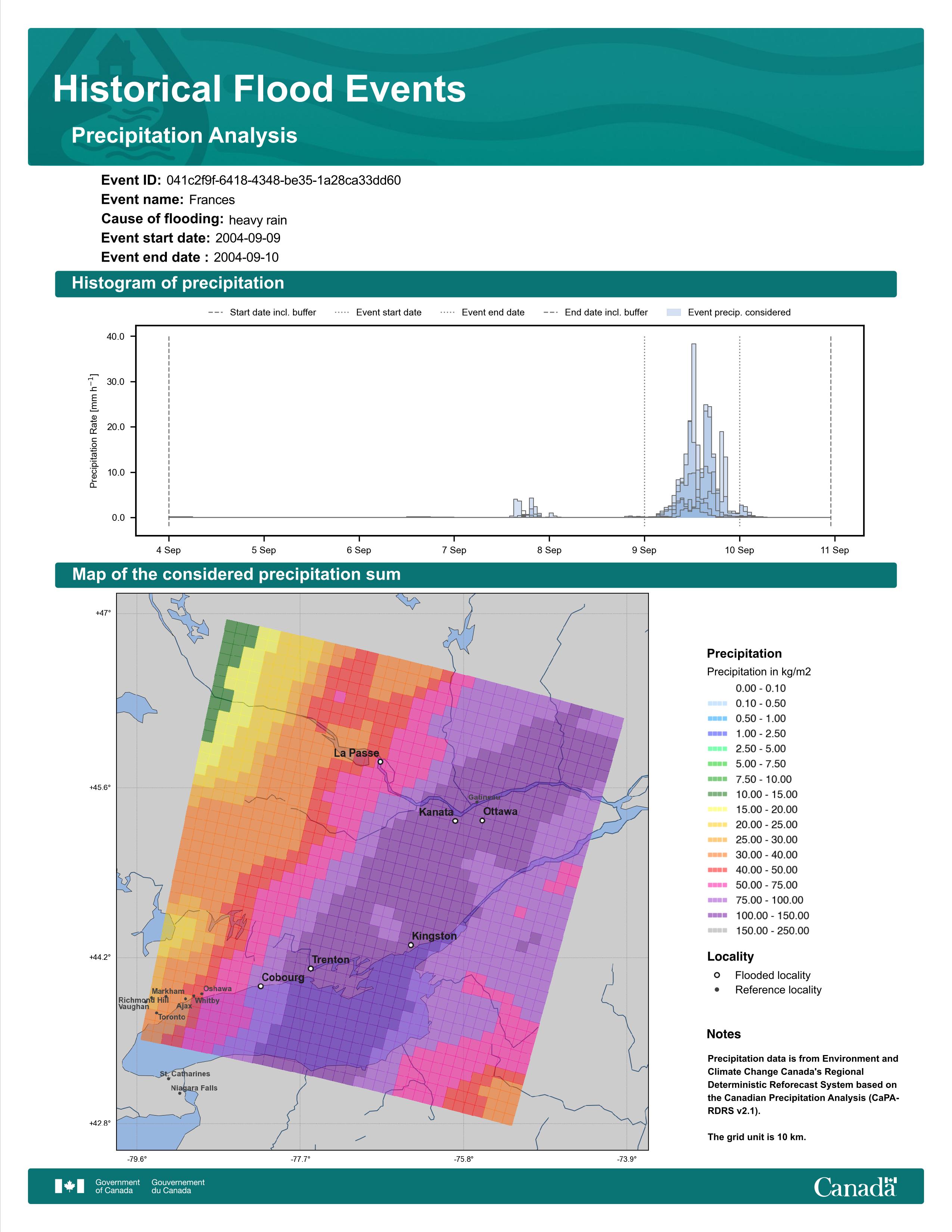Click the Locality legend heading
Viewport: 952px width, 1232px height.
[730, 957]
